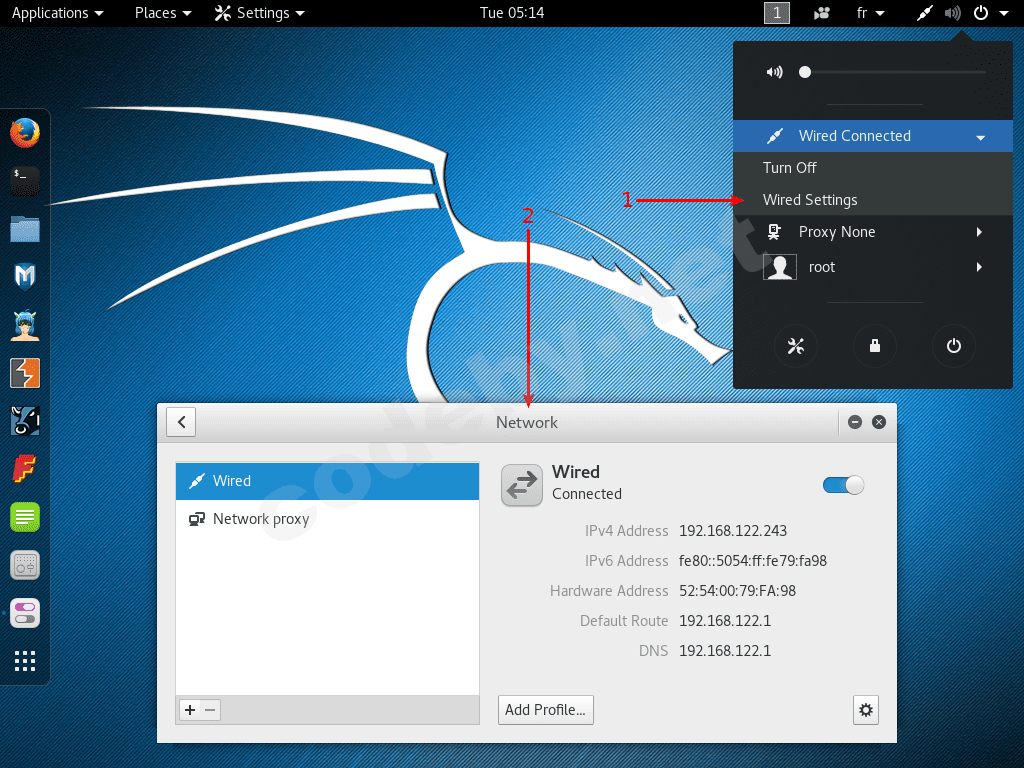Open wired connection gear settings
1024x768 pixels.
(865, 710)
